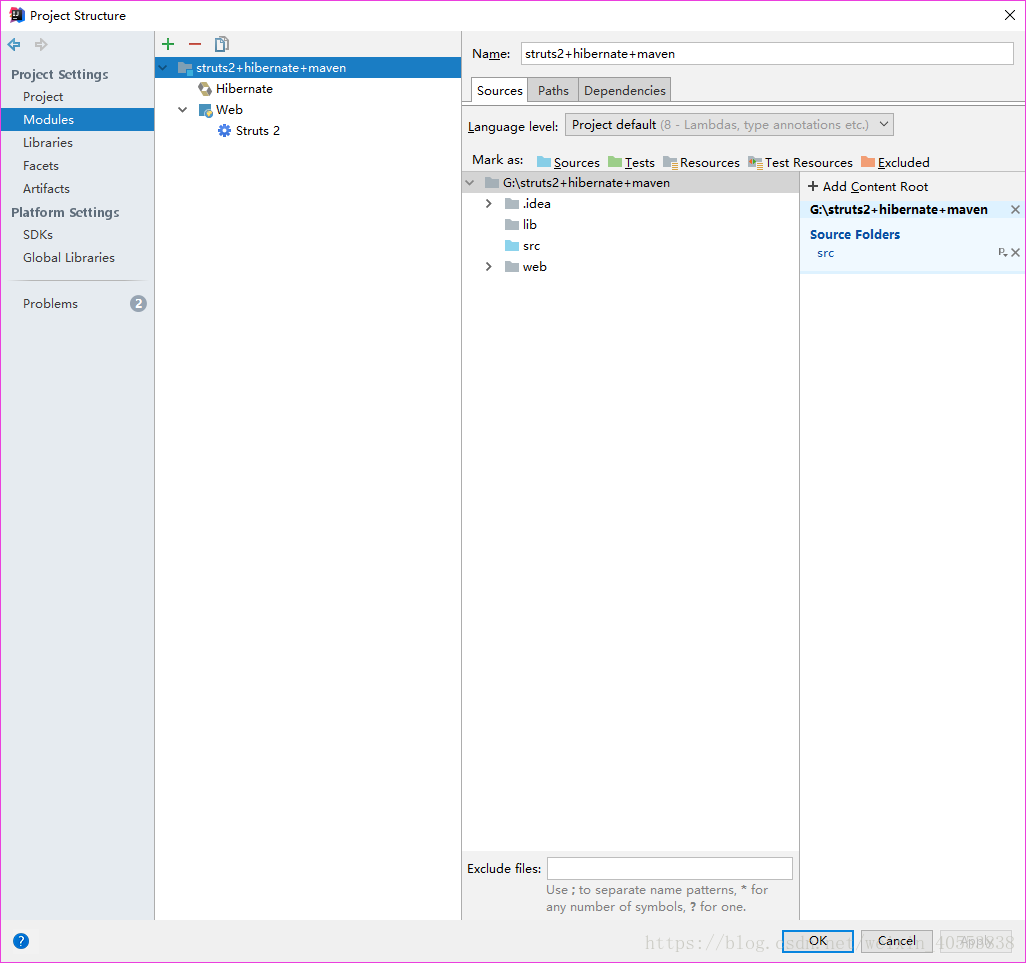The image size is (1026, 963).
Task: Click into the module Name field
Action: click(x=767, y=54)
